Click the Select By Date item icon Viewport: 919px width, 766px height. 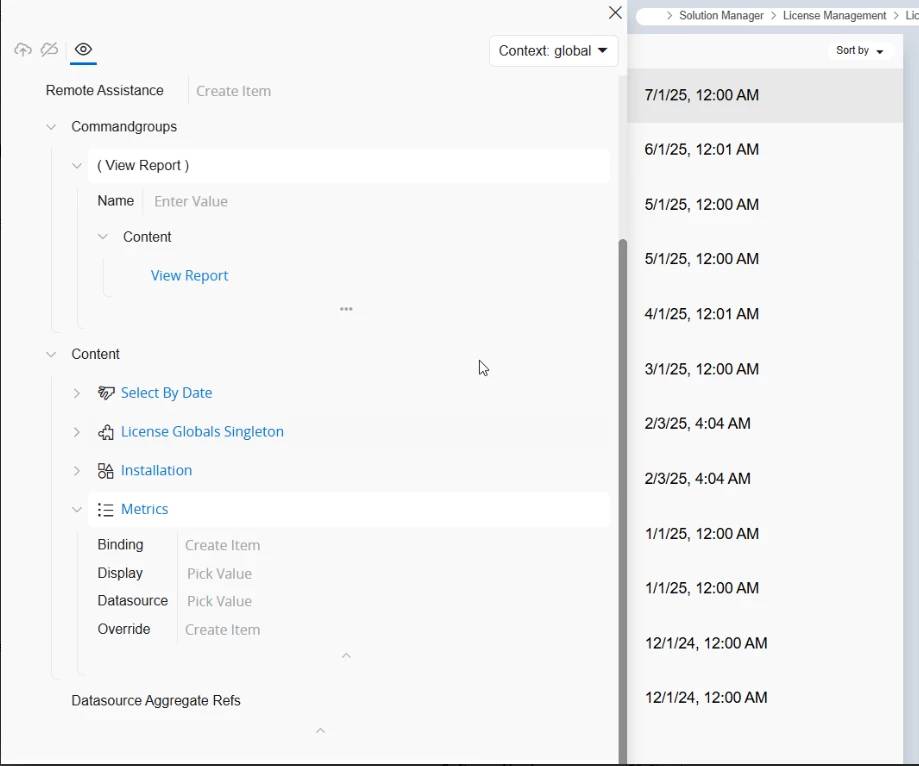click(106, 393)
